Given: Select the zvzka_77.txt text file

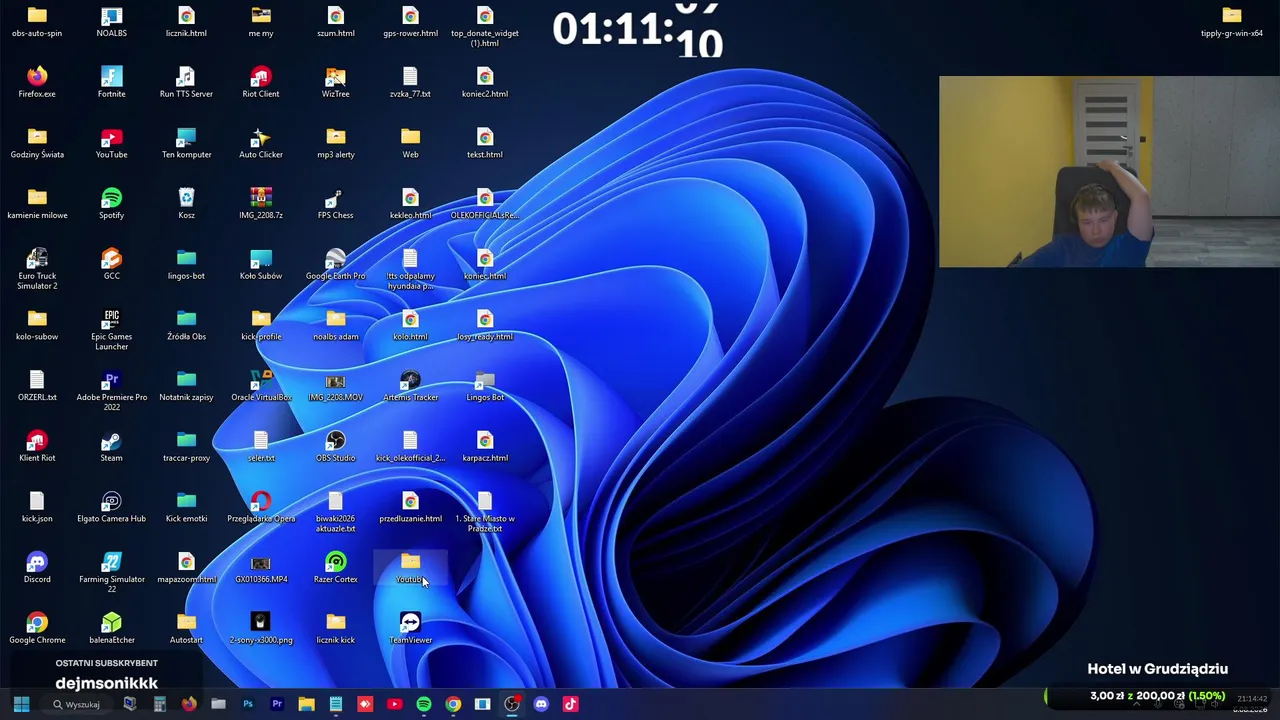Looking at the screenshot, I should tap(410, 82).
